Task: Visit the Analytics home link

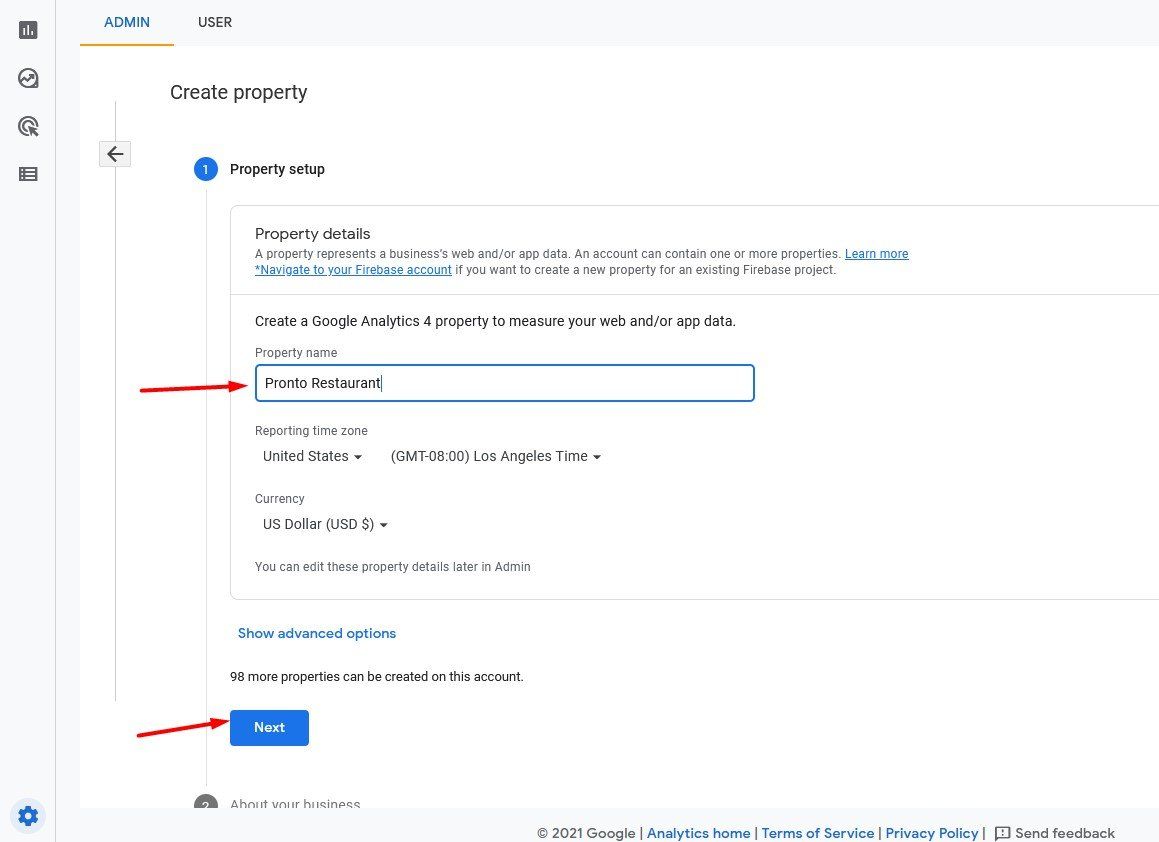Action: [698, 833]
